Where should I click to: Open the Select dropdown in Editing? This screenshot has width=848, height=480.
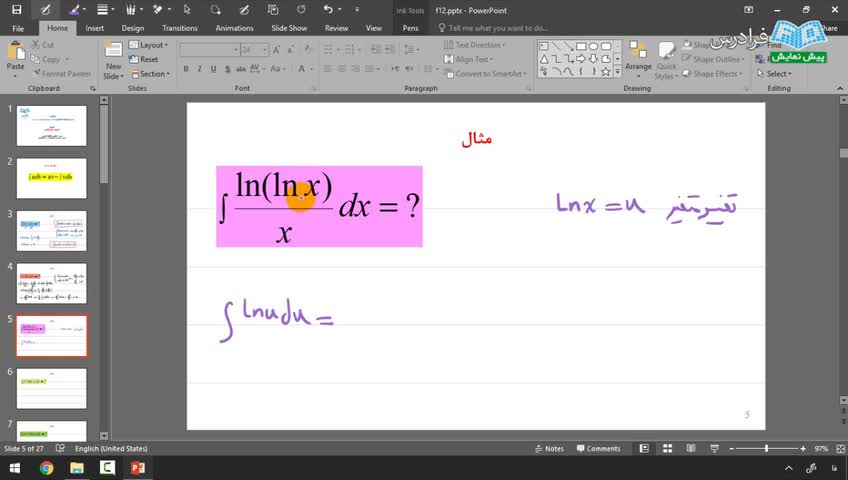pos(774,74)
